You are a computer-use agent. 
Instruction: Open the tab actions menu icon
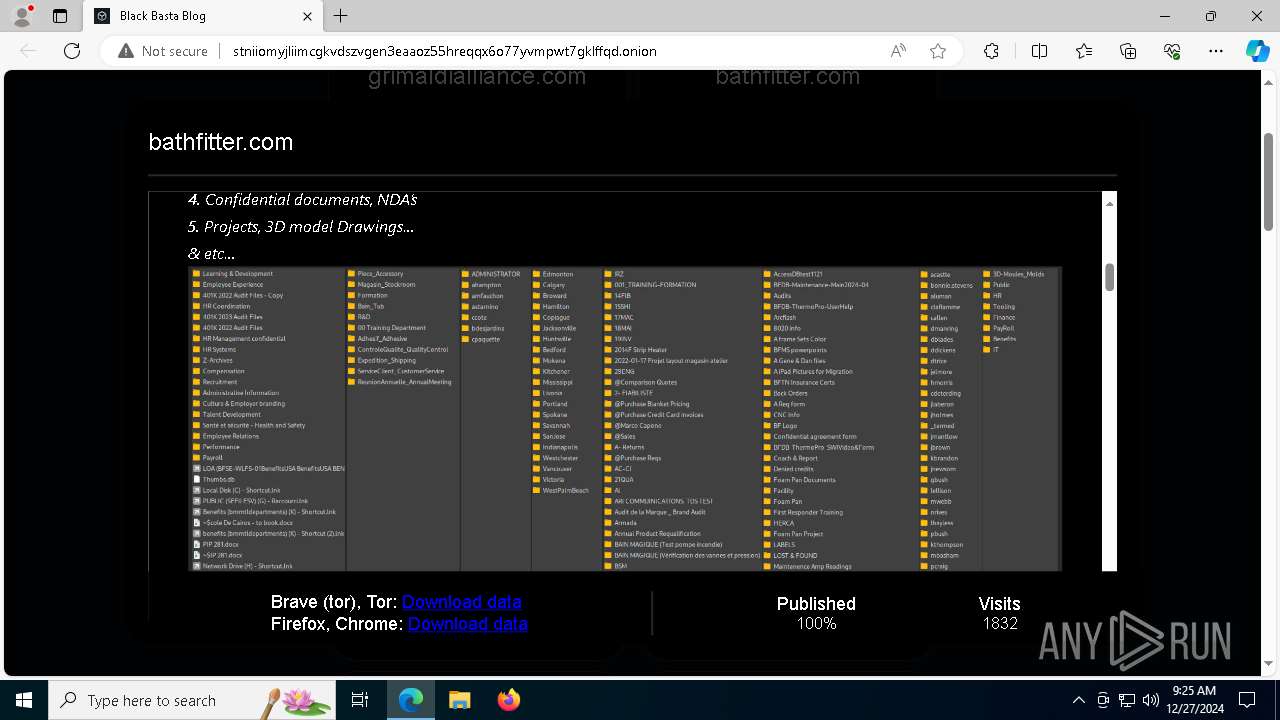click(x=60, y=16)
